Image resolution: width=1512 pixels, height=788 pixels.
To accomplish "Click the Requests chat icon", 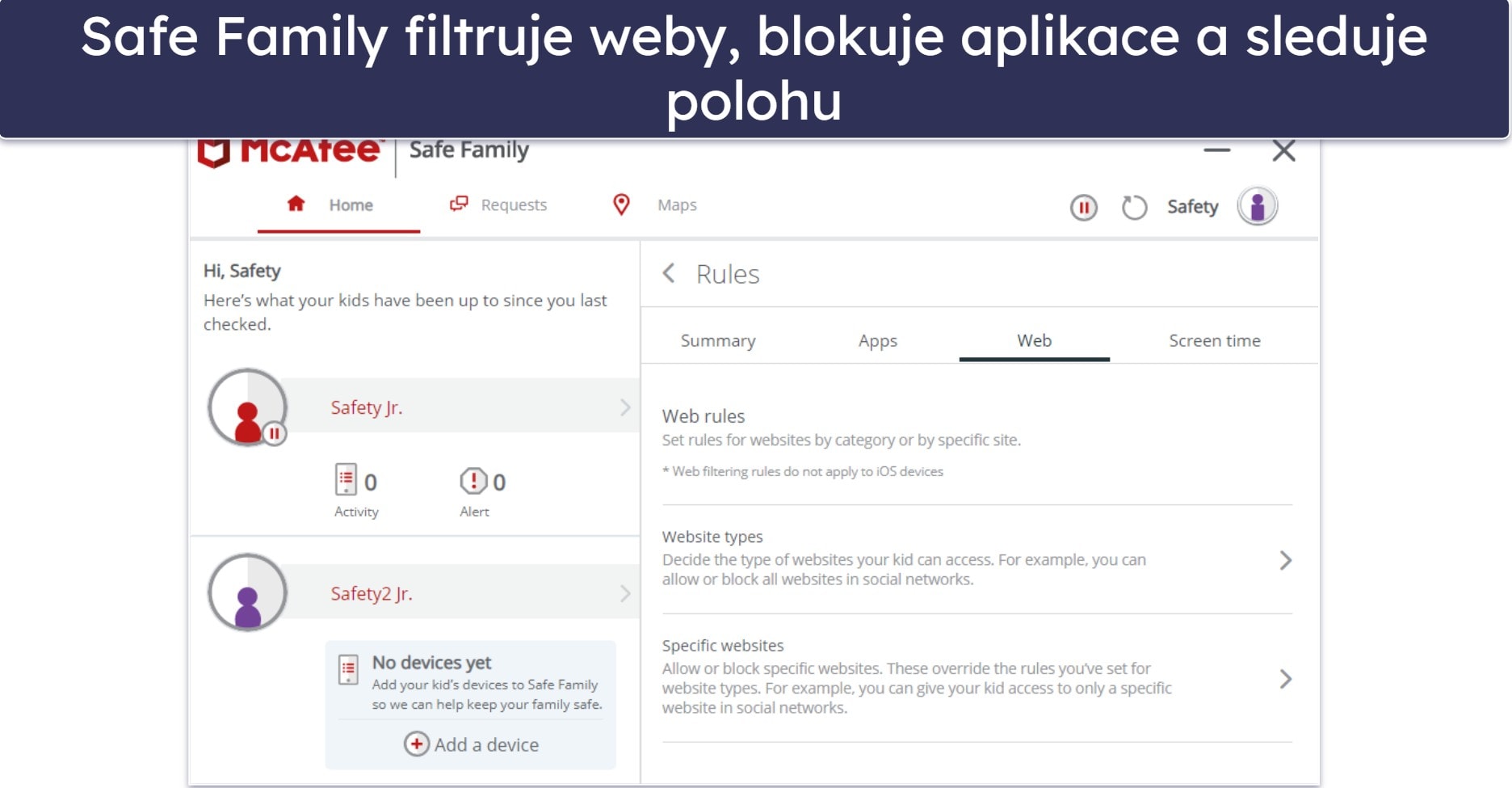I will 459,204.
